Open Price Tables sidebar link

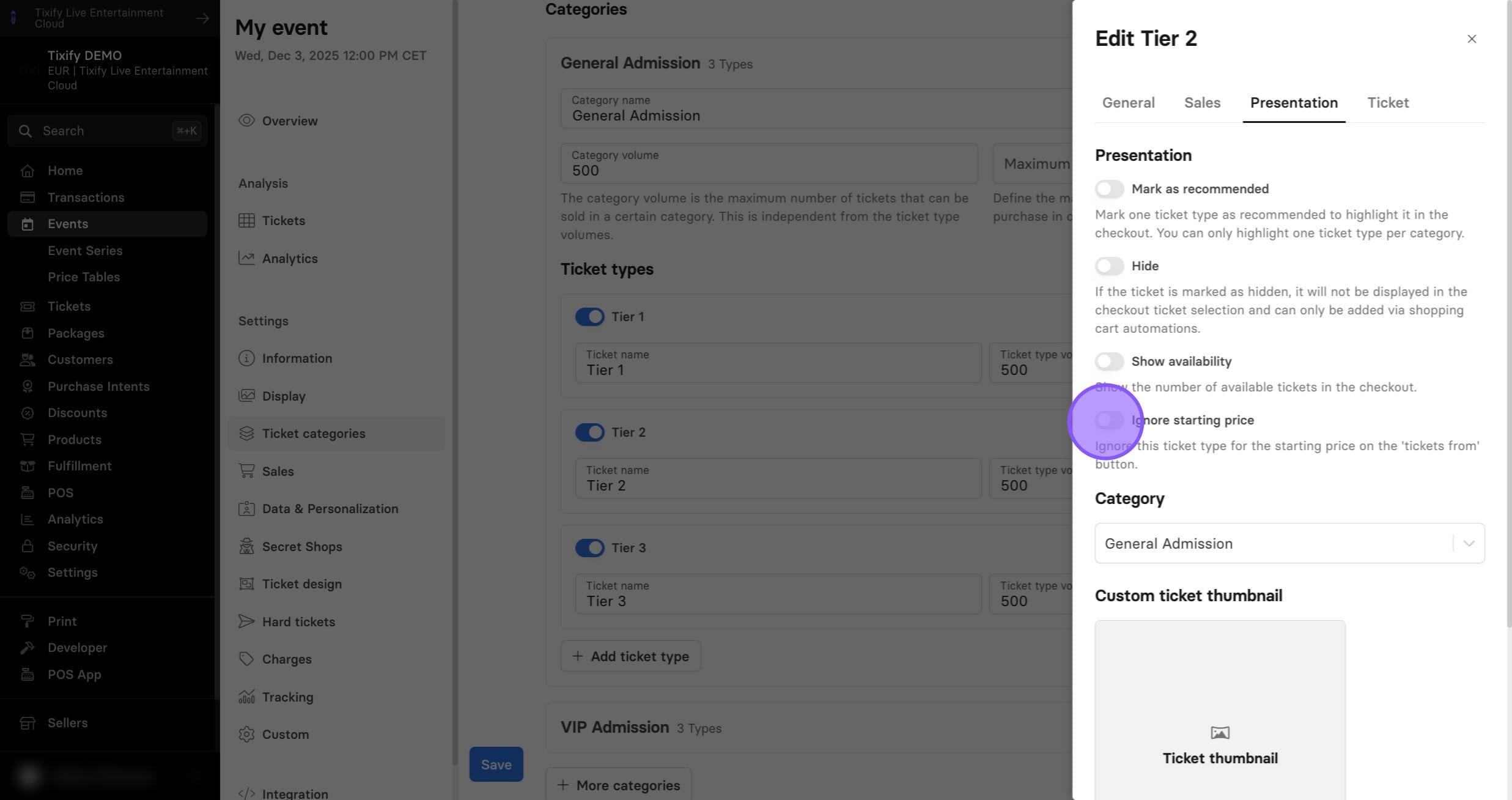click(x=84, y=278)
